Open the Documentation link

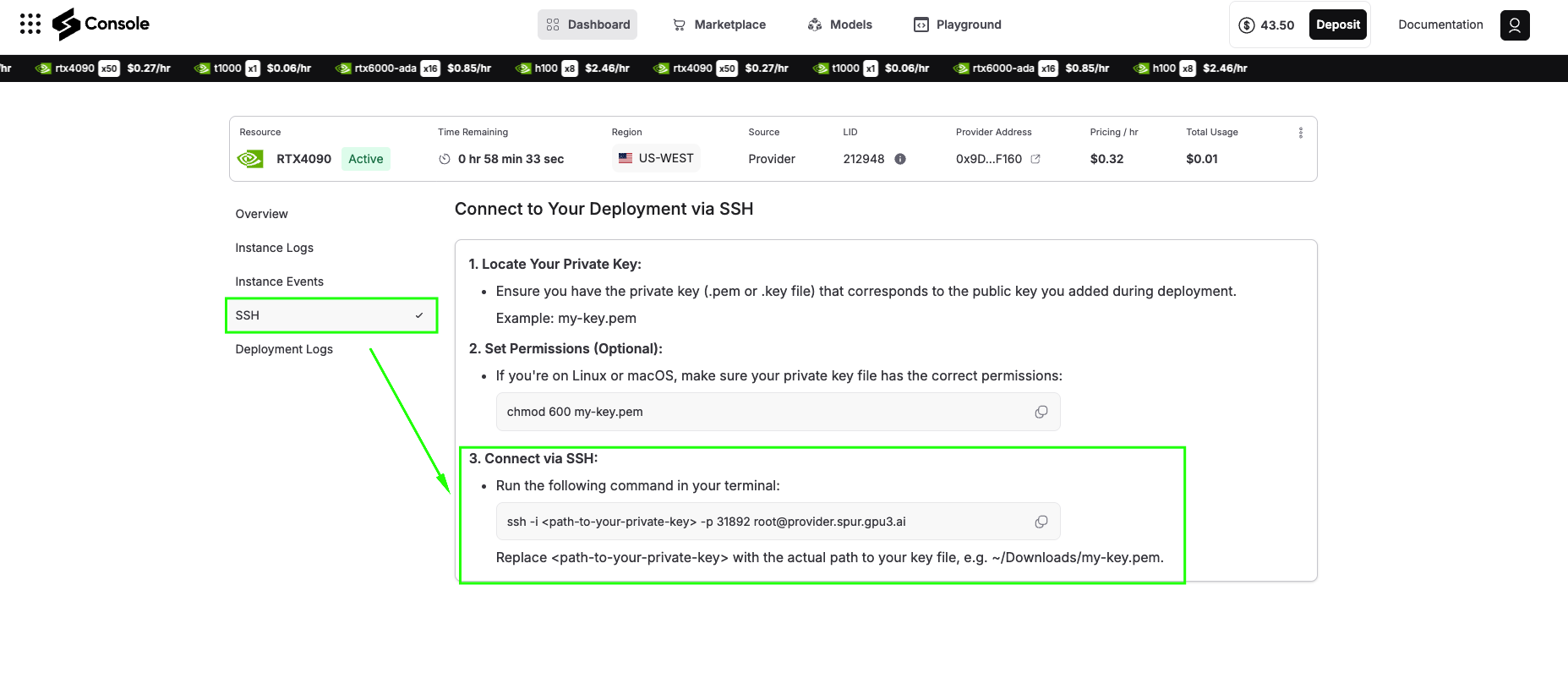coord(1440,25)
